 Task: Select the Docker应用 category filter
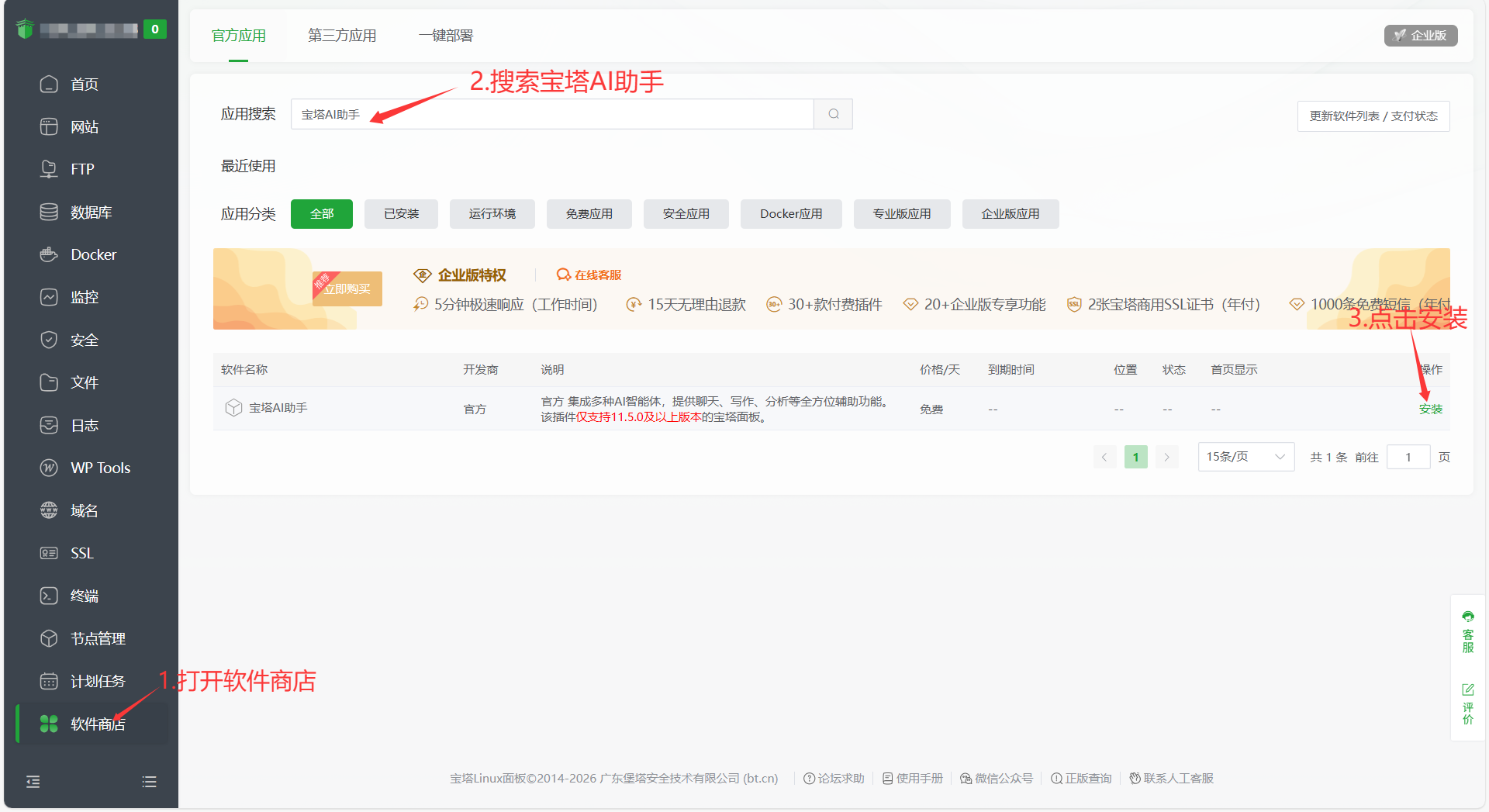790,214
